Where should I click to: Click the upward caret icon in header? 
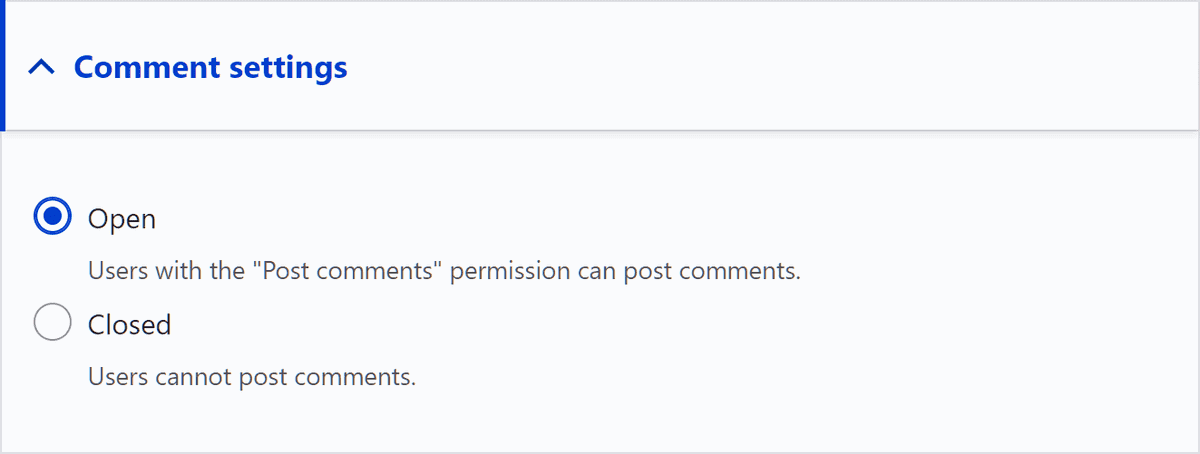[x=41, y=68]
